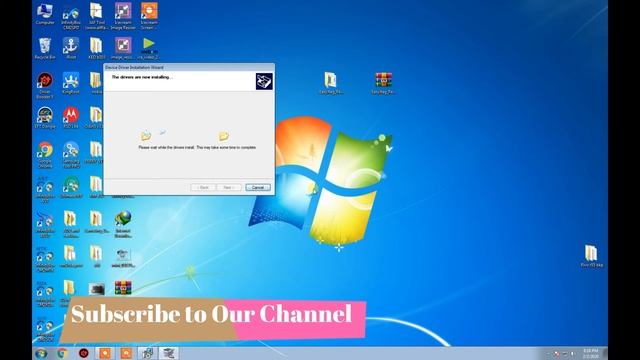
Task: Open the Internet Download Manager globe icon
Action: (x=123, y=224)
